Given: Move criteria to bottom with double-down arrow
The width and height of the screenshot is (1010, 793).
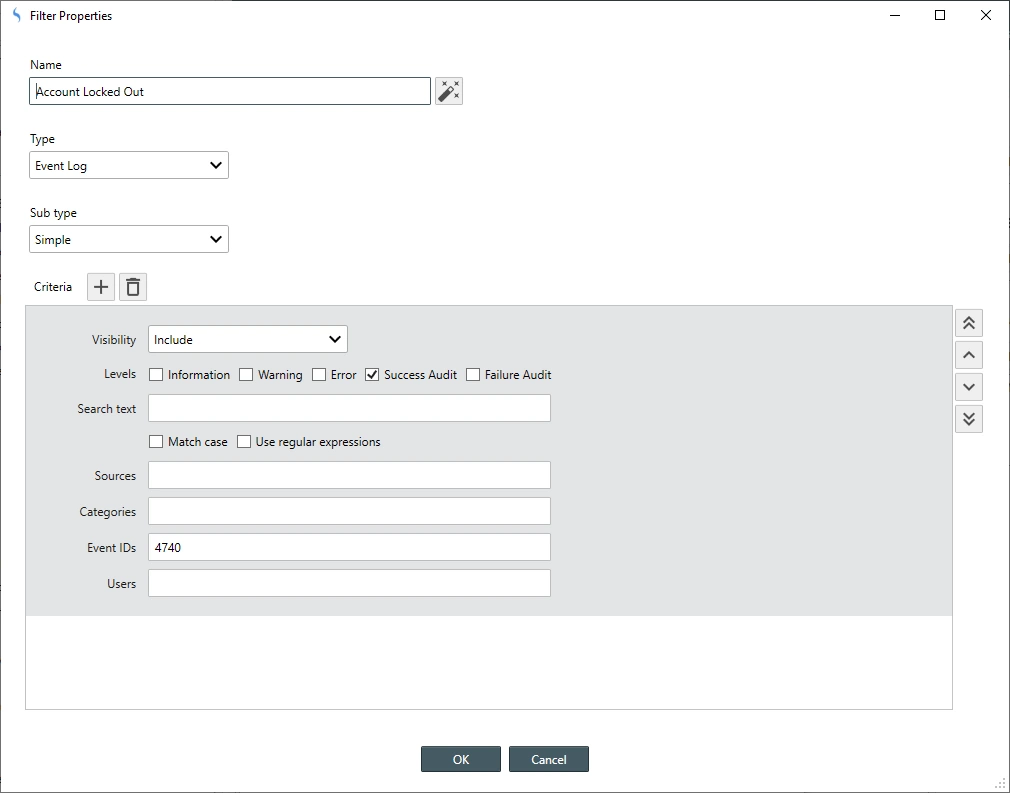Looking at the screenshot, I should [968, 419].
